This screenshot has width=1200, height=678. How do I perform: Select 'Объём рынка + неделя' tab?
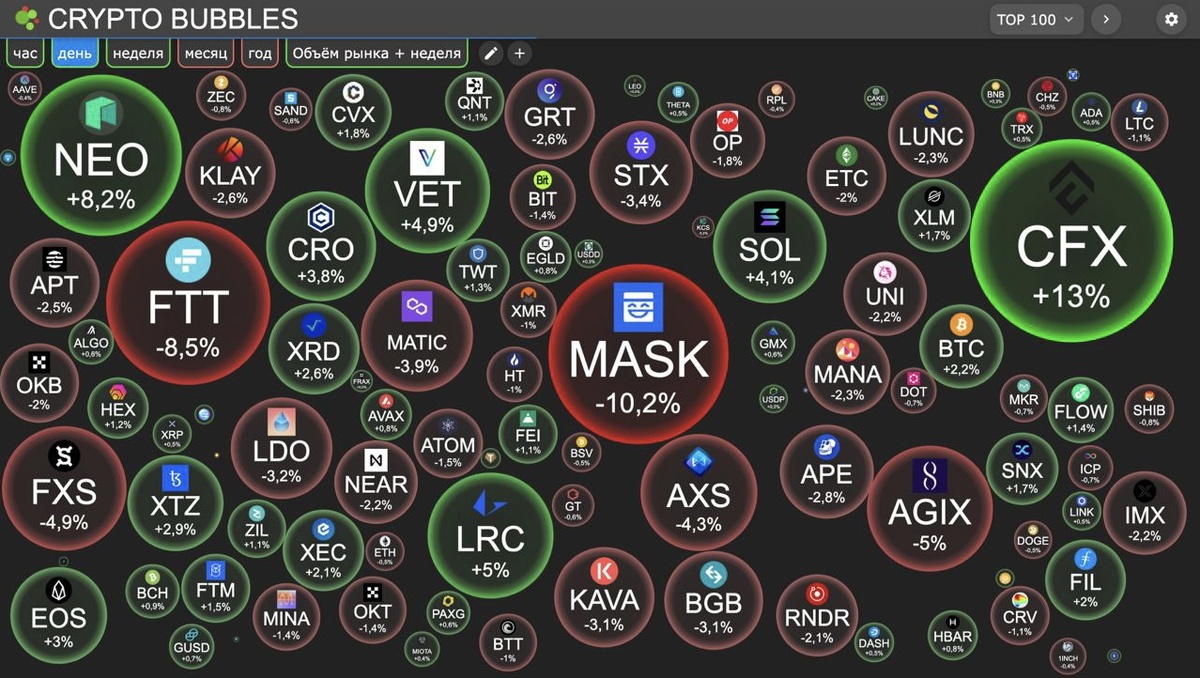(x=378, y=53)
